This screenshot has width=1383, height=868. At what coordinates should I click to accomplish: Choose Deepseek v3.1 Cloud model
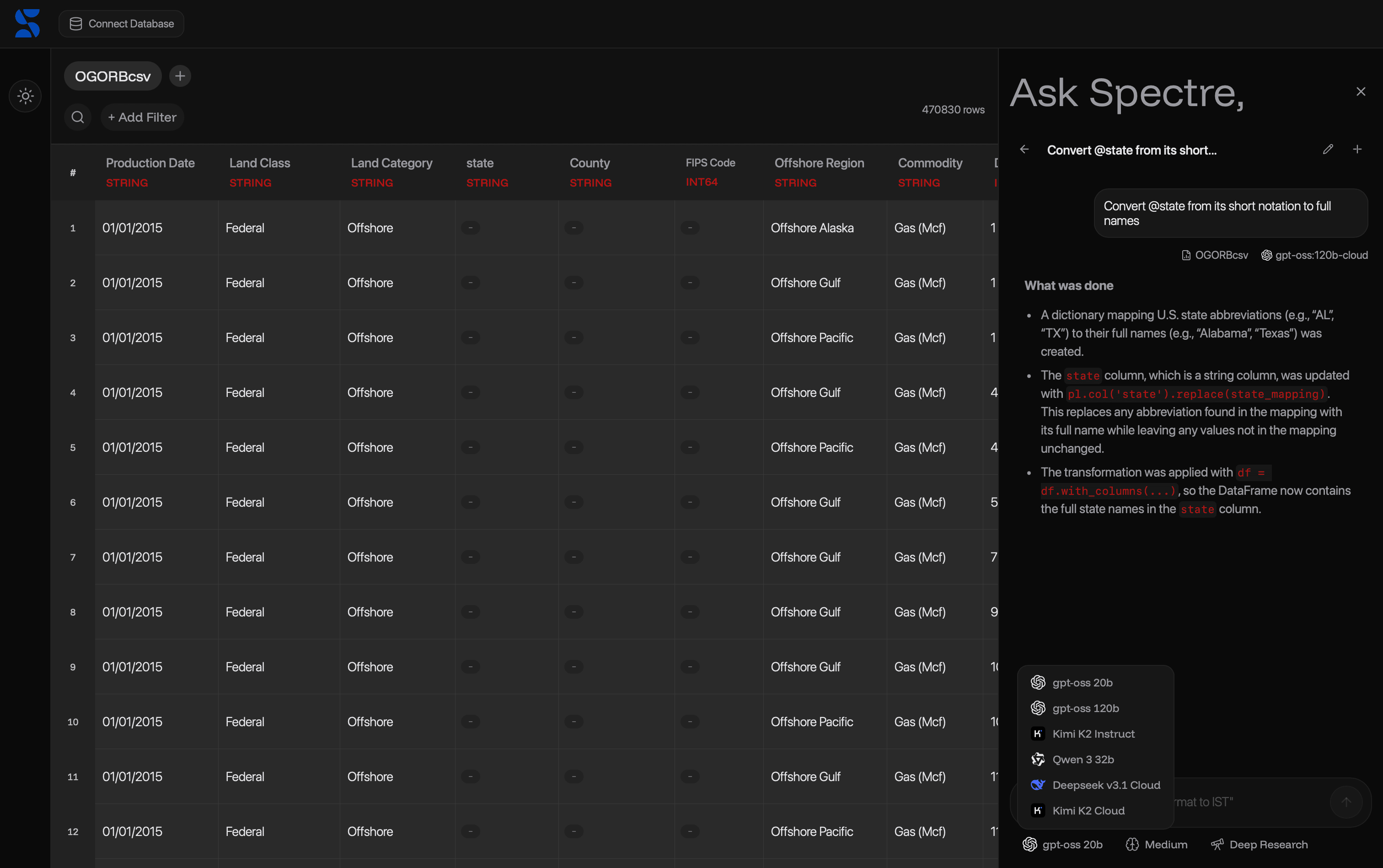[x=1106, y=785]
